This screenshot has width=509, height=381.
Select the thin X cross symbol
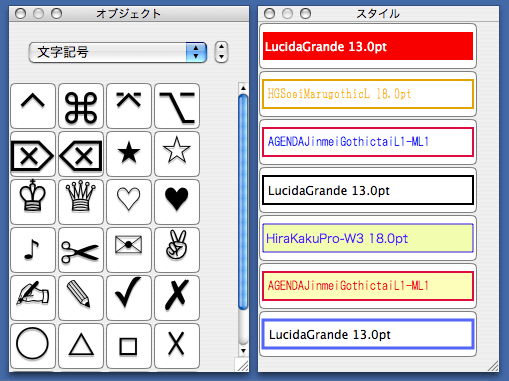coord(177,346)
